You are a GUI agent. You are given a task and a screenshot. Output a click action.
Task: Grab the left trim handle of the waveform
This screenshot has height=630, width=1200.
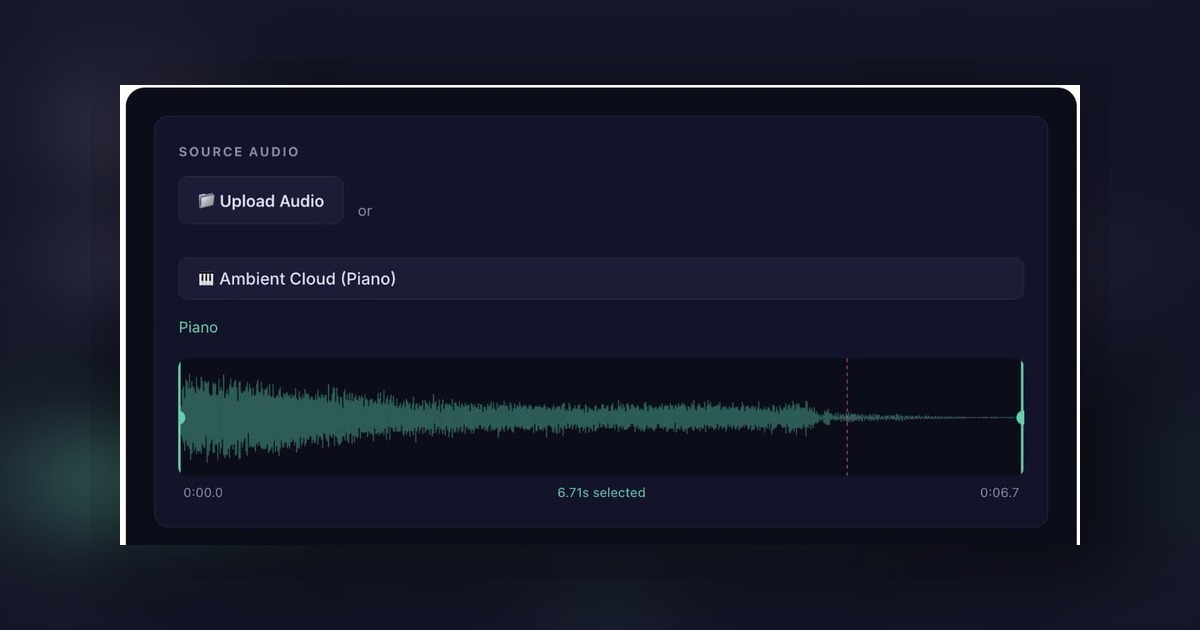(181, 417)
